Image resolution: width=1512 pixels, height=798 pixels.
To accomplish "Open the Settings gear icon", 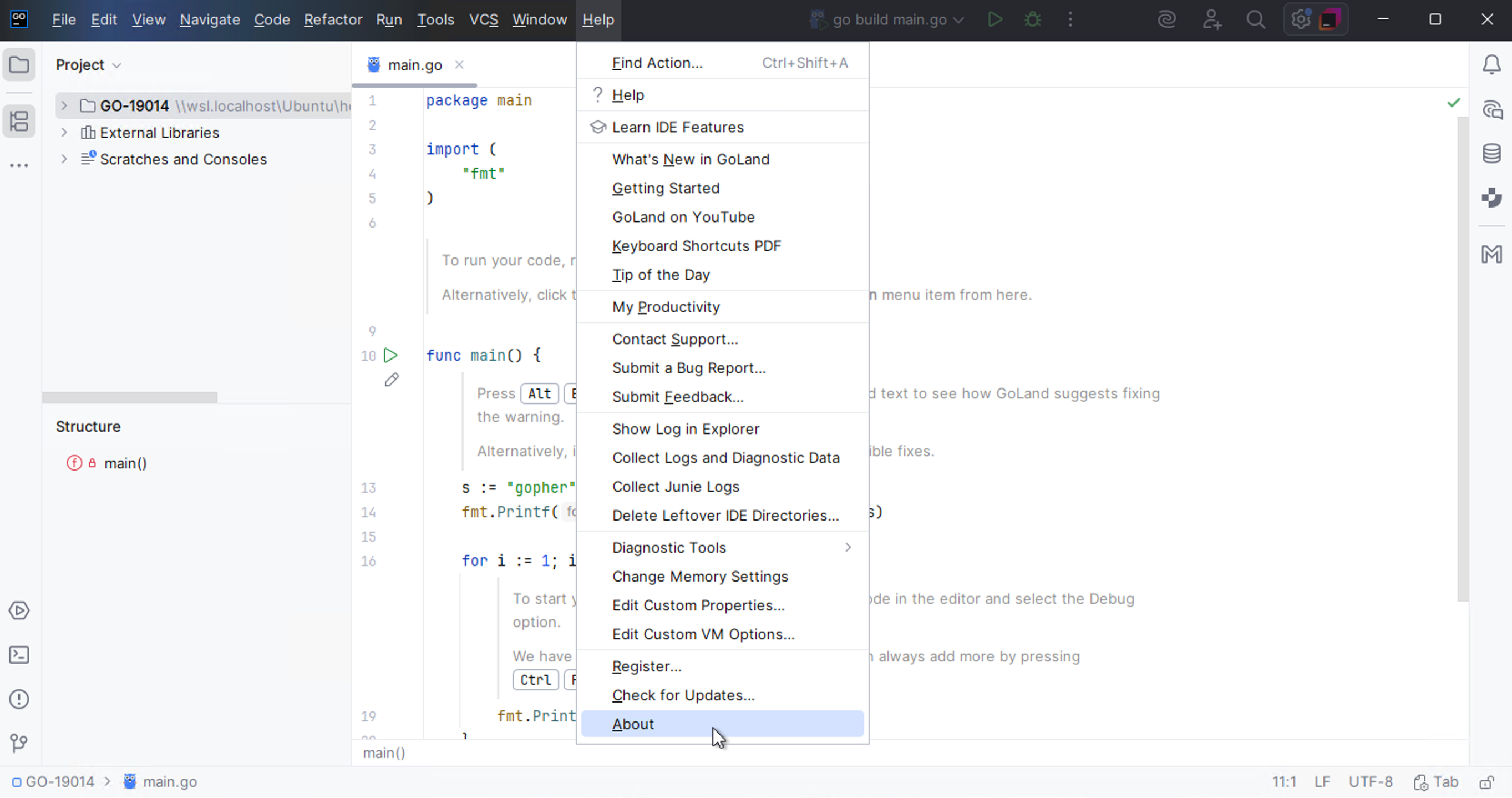I will 1301,19.
